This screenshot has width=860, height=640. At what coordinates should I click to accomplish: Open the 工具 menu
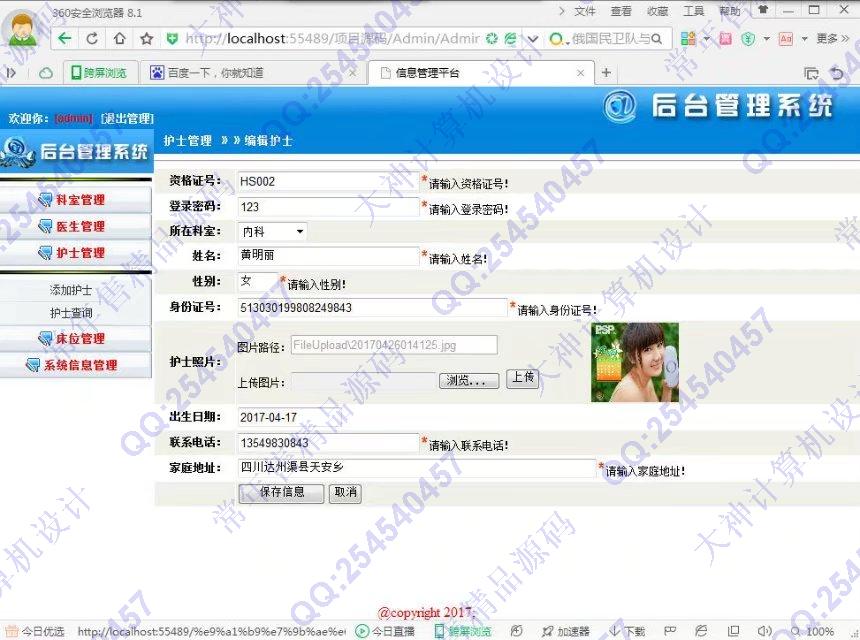(694, 11)
